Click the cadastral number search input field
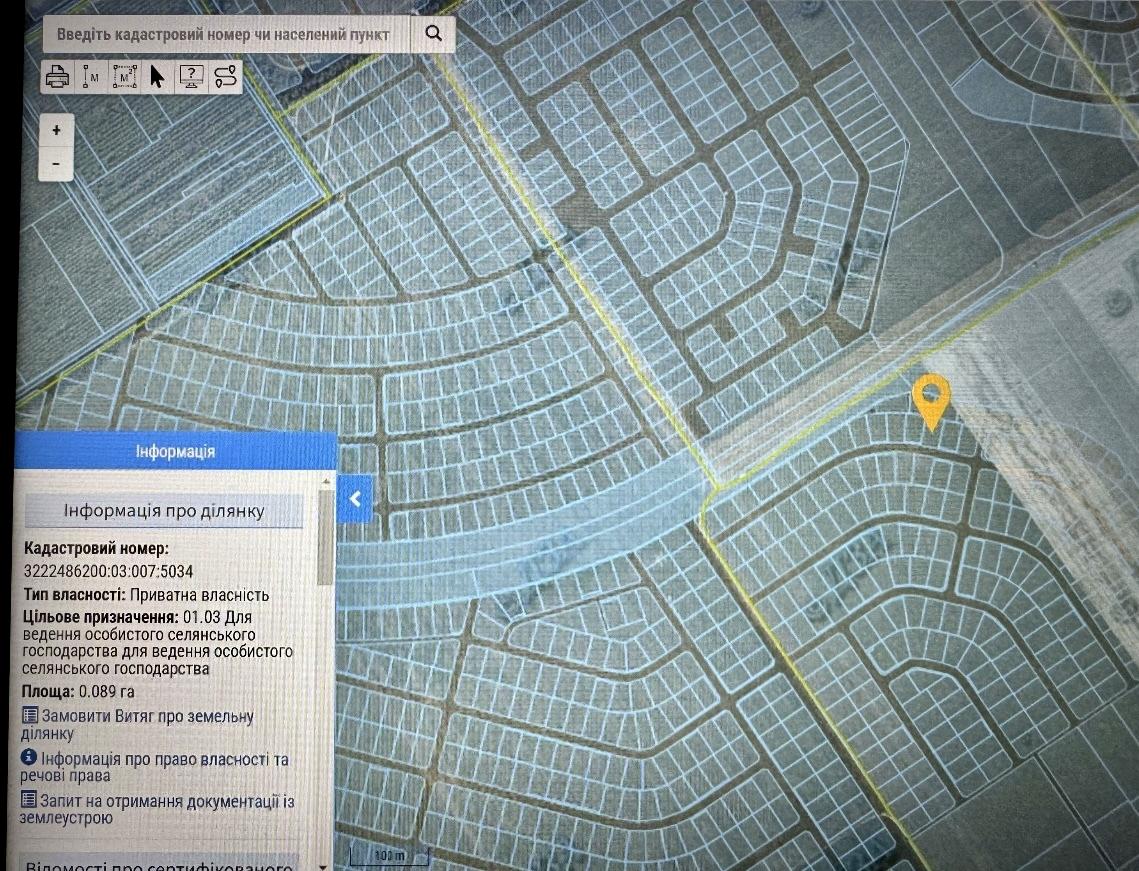The image size is (1139, 871). [223, 34]
